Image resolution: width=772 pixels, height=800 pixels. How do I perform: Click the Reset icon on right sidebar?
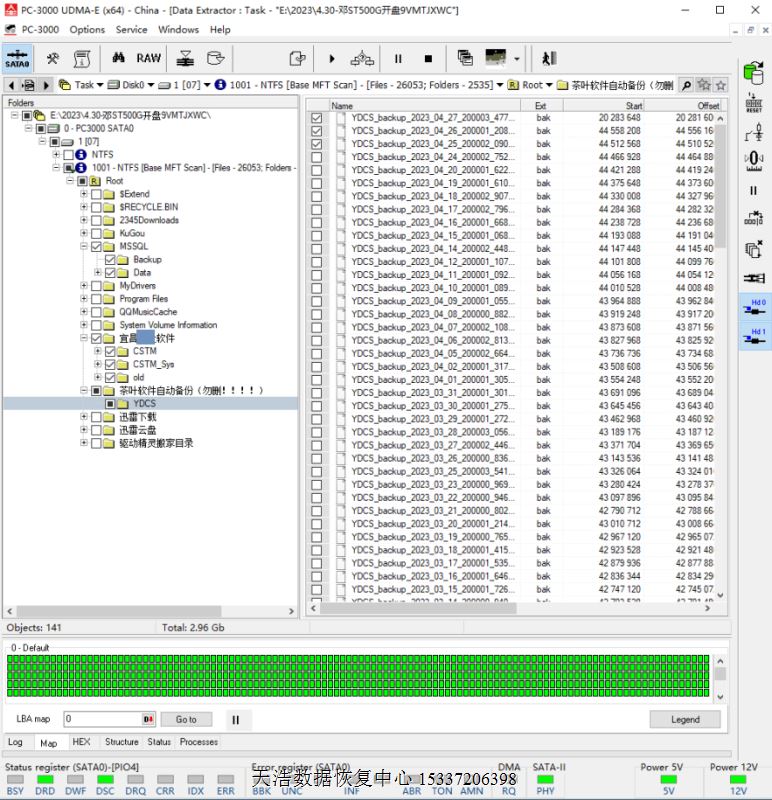[754, 102]
